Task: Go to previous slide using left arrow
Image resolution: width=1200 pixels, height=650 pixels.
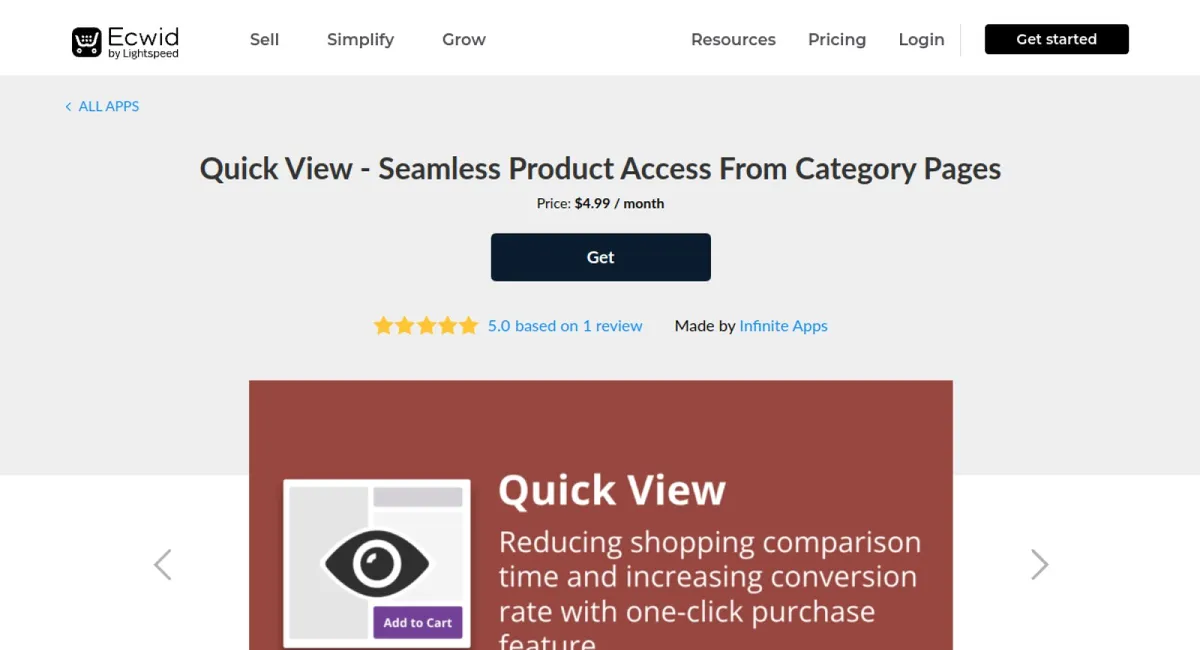Action: pyautogui.click(x=162, y=564)
